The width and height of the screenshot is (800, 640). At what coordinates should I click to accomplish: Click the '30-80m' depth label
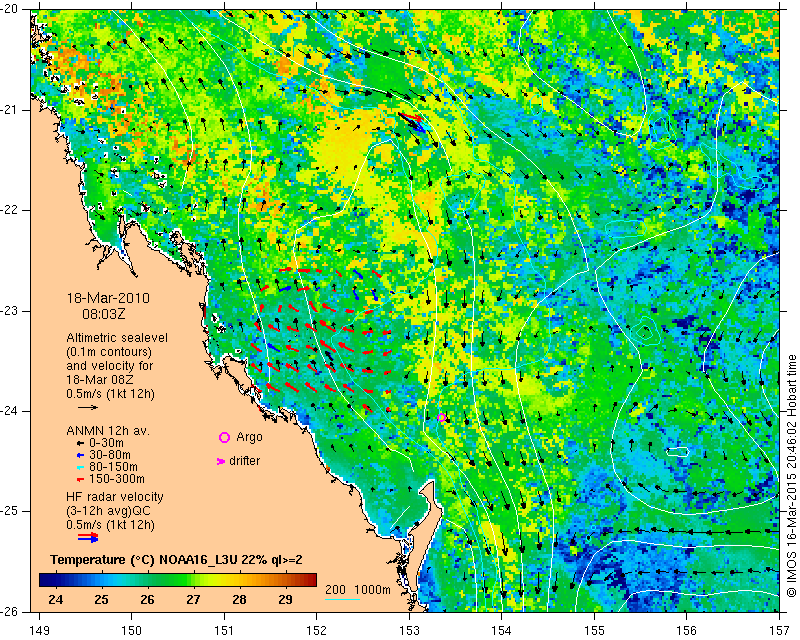pyautogui.click(x=110, y=455)
